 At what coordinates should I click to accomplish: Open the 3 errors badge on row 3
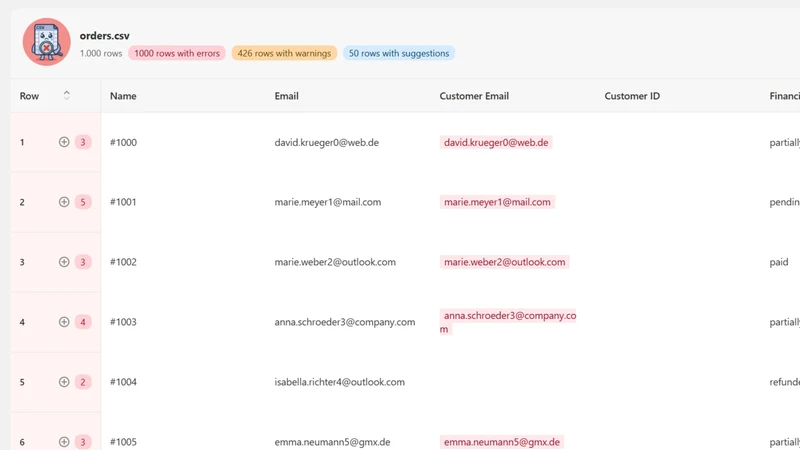(x=83, y=262)
